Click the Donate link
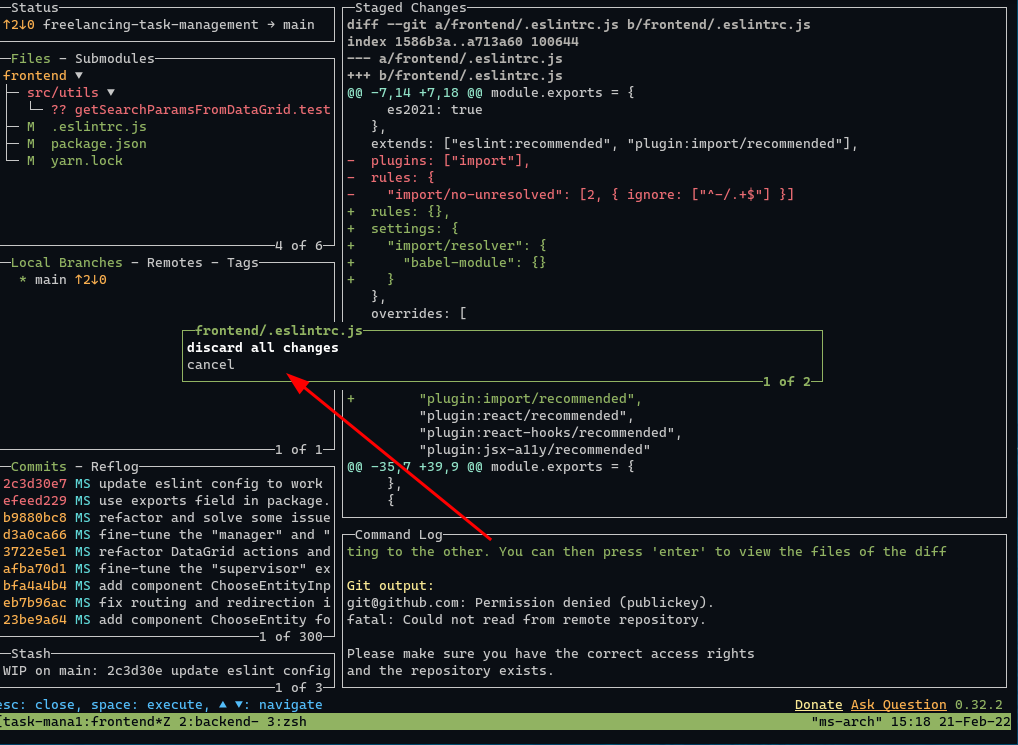The height and width of the screenshot is (745, 1018). [x=818, y=705]
